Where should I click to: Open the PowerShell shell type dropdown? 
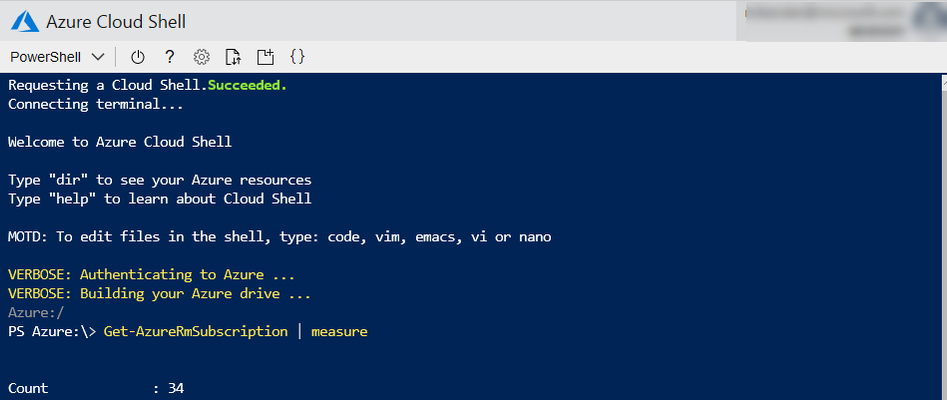tap(57, 57)
